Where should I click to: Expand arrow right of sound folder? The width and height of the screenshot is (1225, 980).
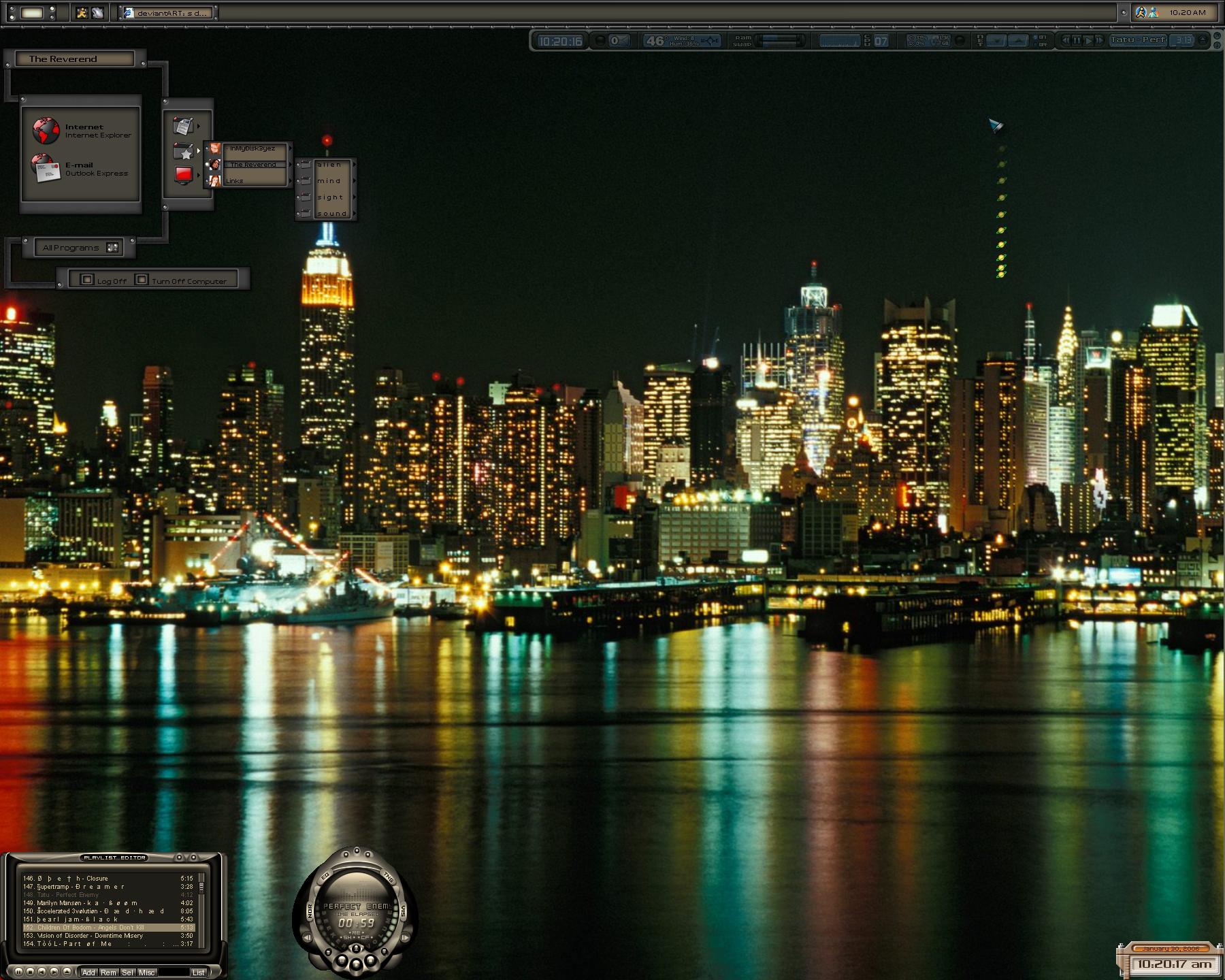coord(355,214)
